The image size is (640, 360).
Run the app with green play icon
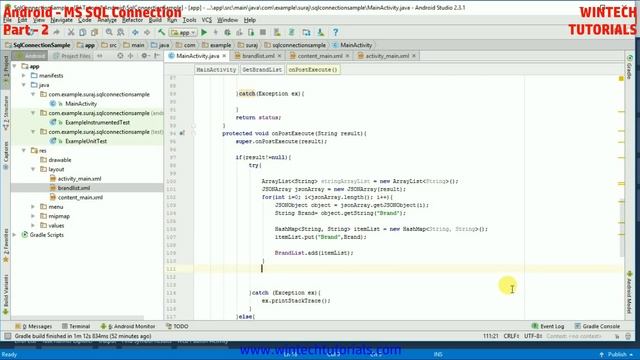coord(204,32)
